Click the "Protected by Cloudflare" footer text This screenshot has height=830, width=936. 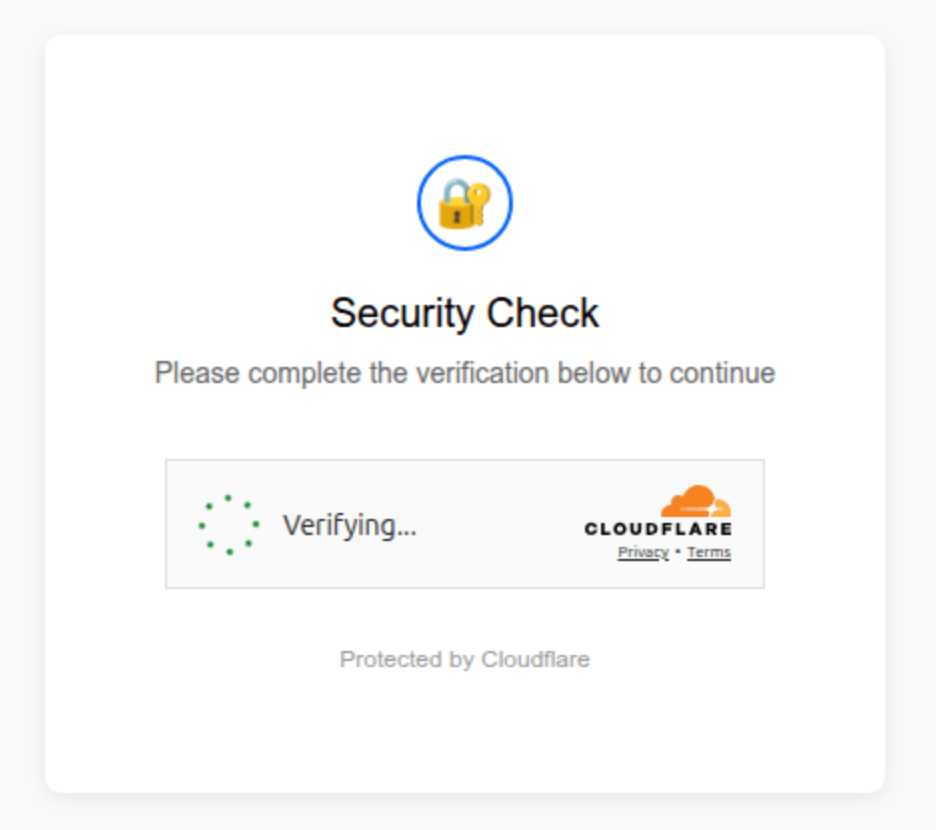click(465, 659)
